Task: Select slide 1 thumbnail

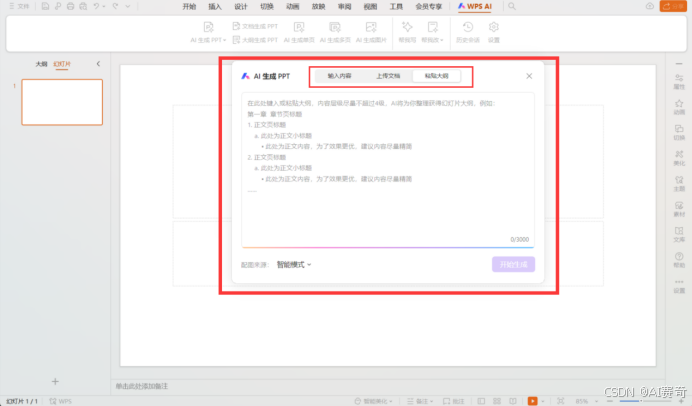Action: tap(62, 102)
